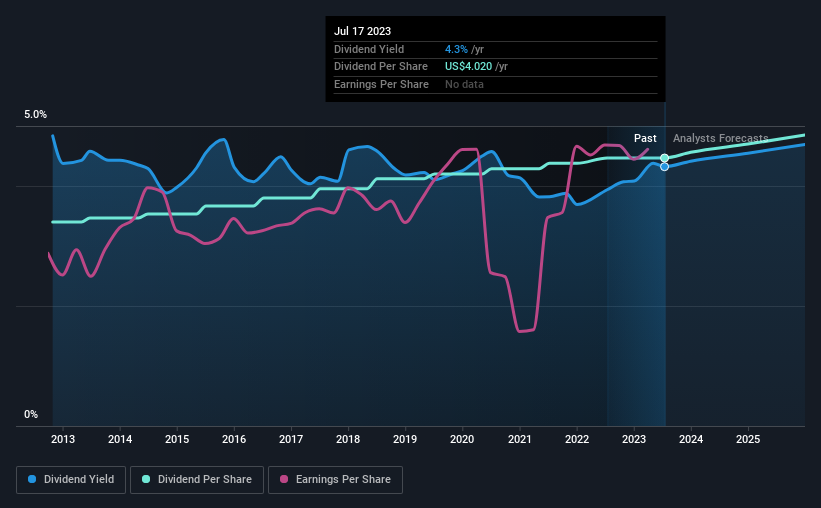Click the 2020 year label on axis
The height and width of the screenshot is (508, 821).
(x=462, y=439)
